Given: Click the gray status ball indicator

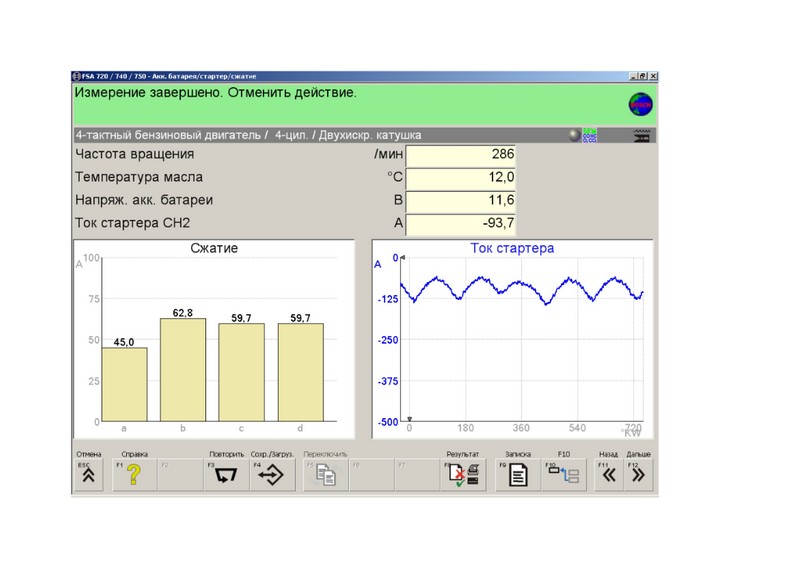Looking at the screenshot, I should pos(574,135).
